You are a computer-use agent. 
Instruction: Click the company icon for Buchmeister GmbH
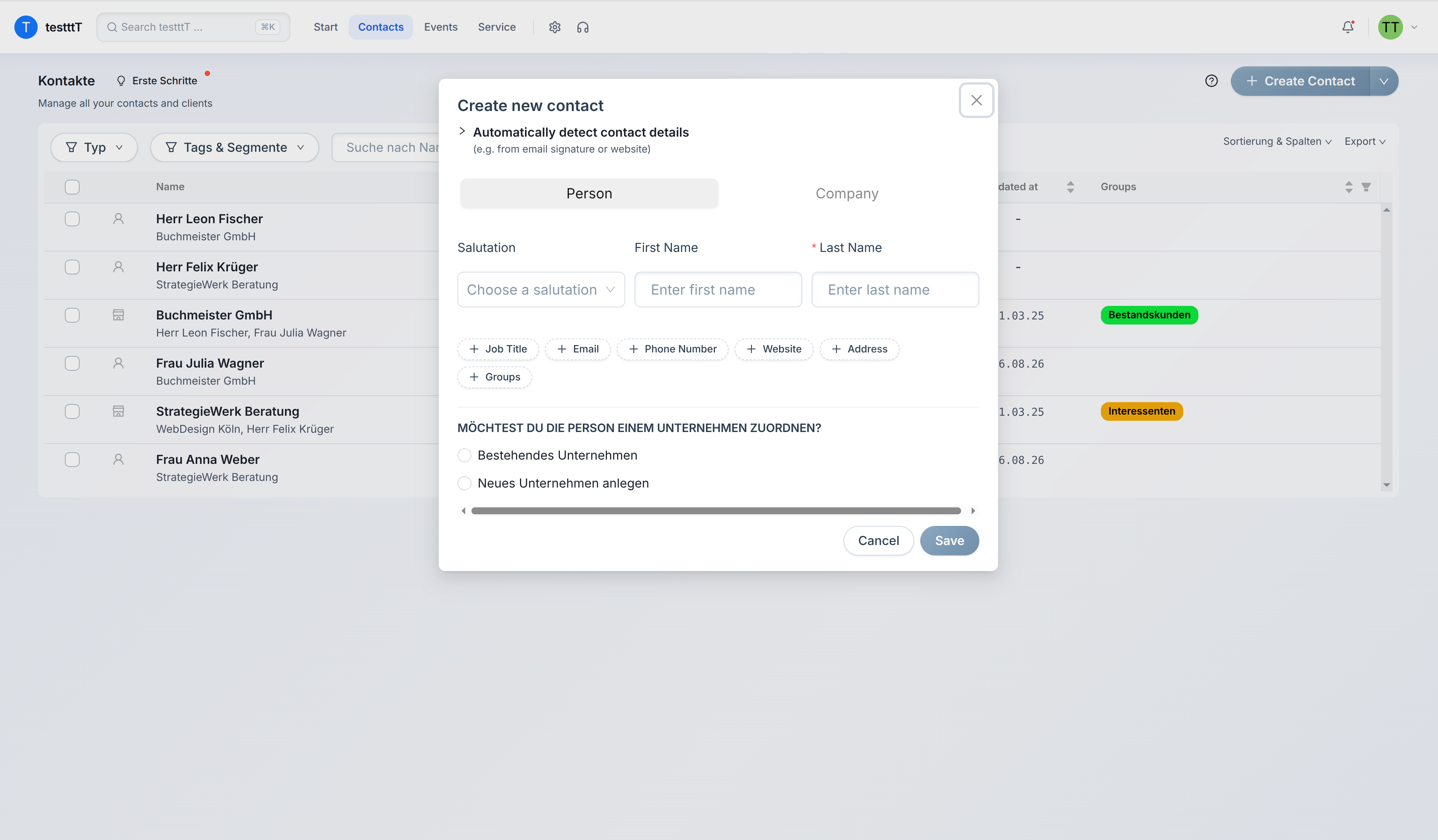tap(118, 315)
